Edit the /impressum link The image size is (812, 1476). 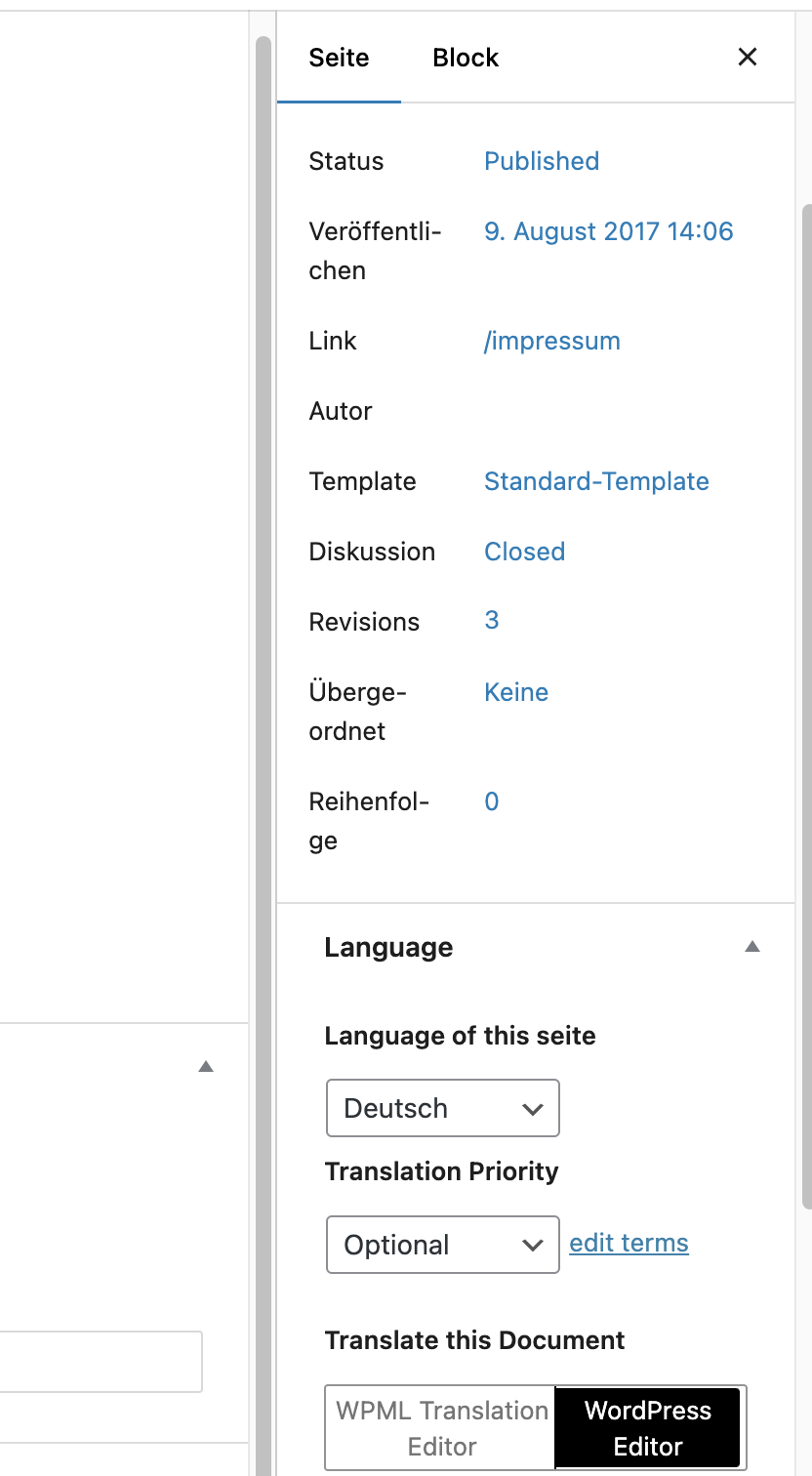(x=552, y=341)
